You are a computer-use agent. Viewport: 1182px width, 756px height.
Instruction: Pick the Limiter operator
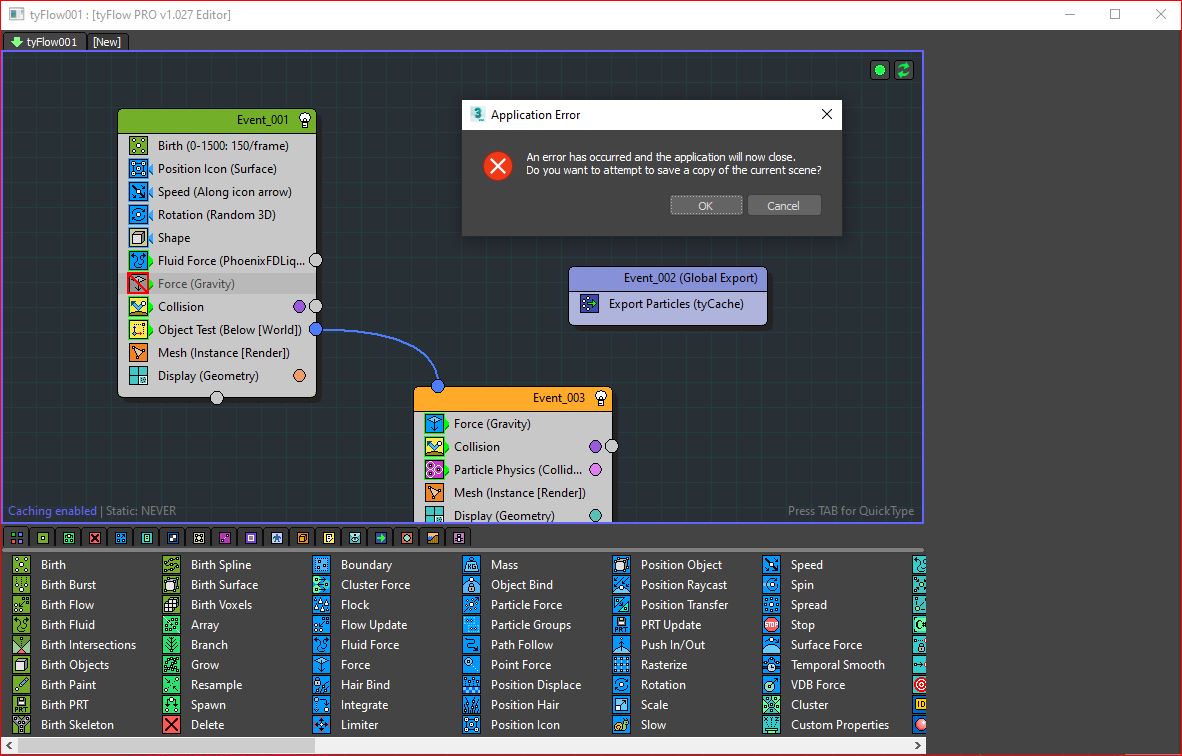coord(346,724)
